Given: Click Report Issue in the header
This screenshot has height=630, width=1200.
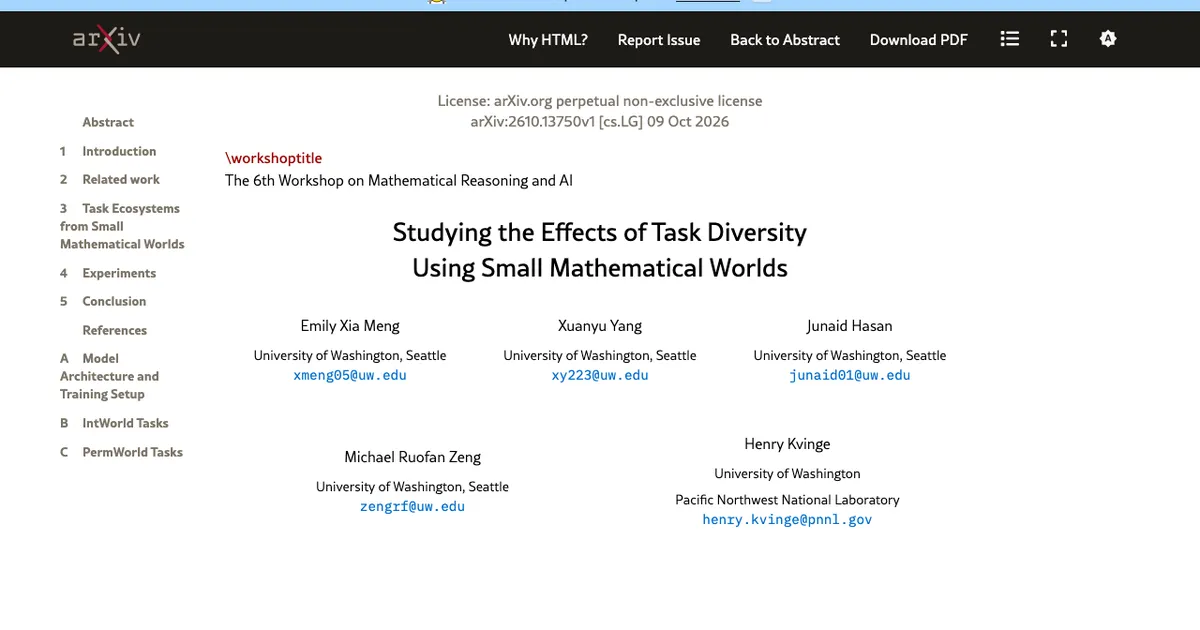Looking at the screenshot, I should pos(659,40).
